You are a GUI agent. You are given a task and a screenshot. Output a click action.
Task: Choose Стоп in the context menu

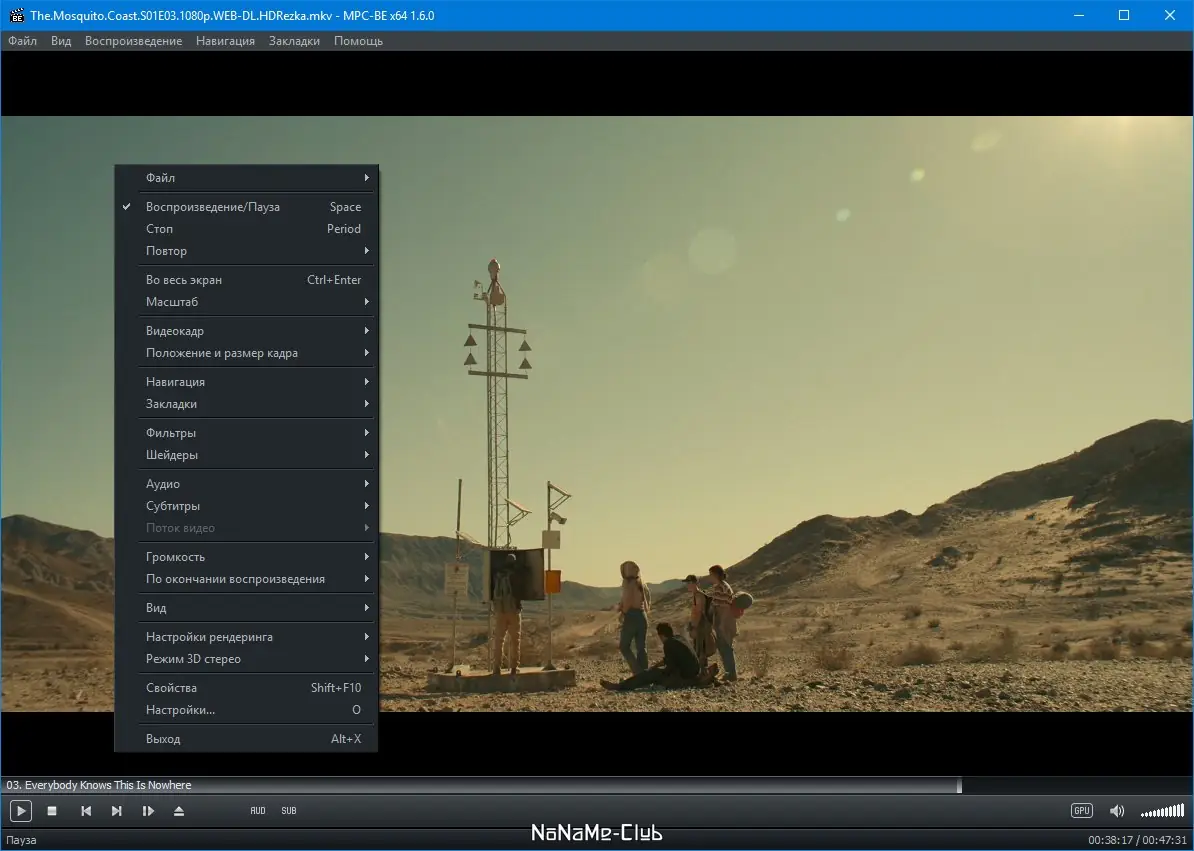click(x=246, y=229)
